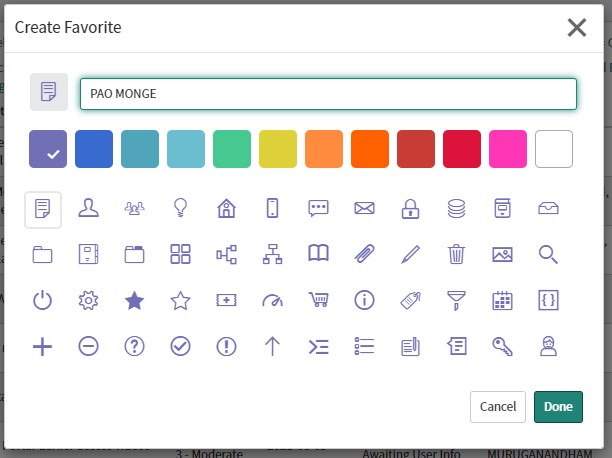Select the white color swatch

click(554, 149)
